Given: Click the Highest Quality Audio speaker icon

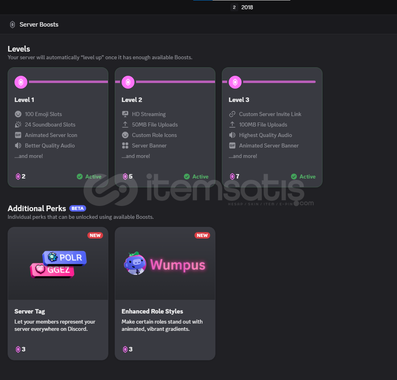Looking at the screenshot, I should pyautogui.click(x=232, y=135).
